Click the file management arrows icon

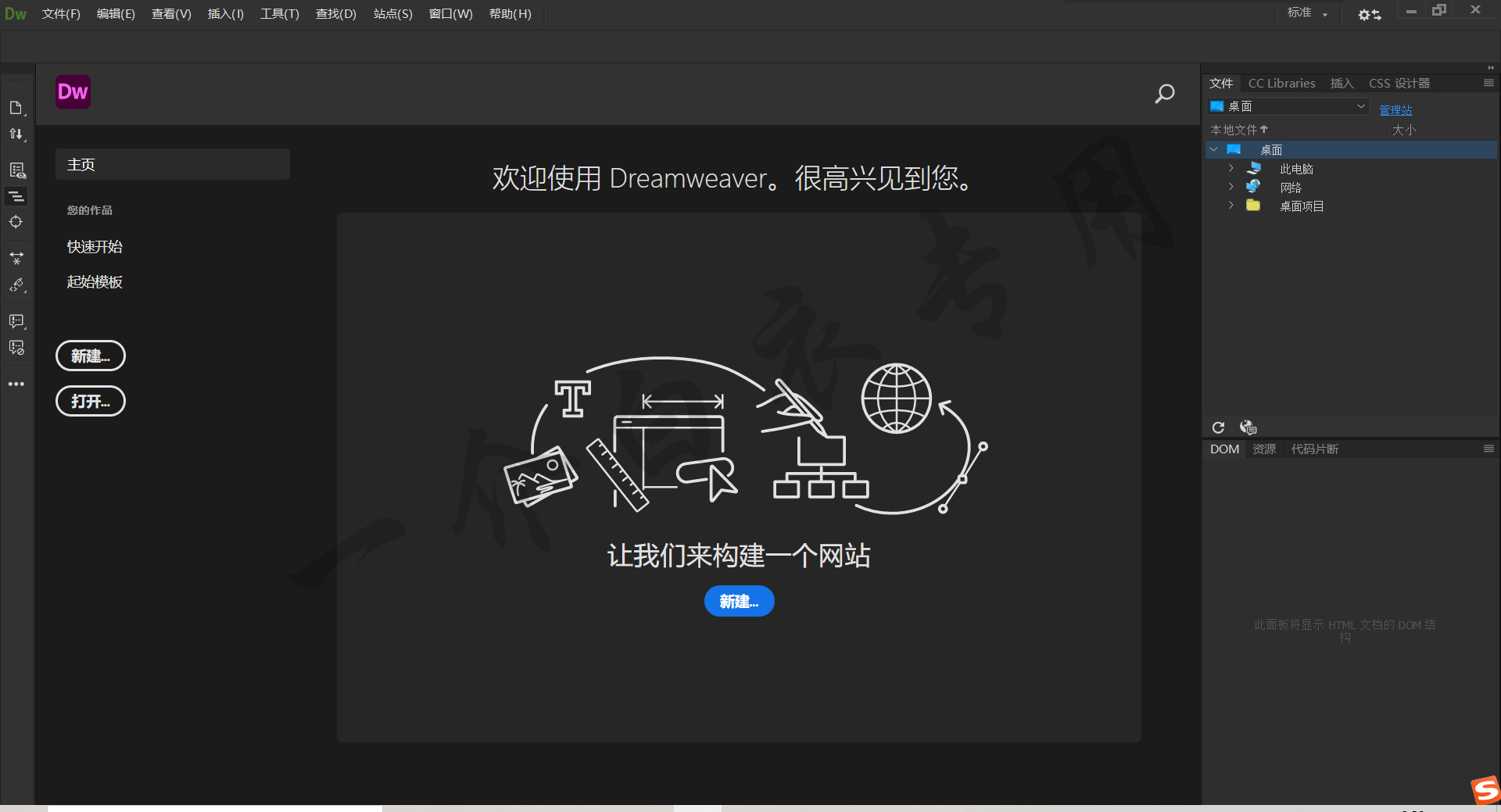16,134
